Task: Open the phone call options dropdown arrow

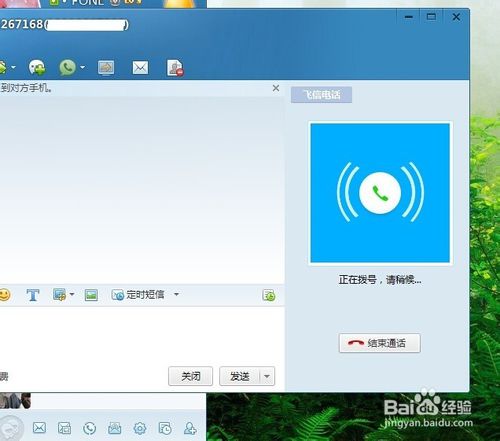Action: point(82,67)
